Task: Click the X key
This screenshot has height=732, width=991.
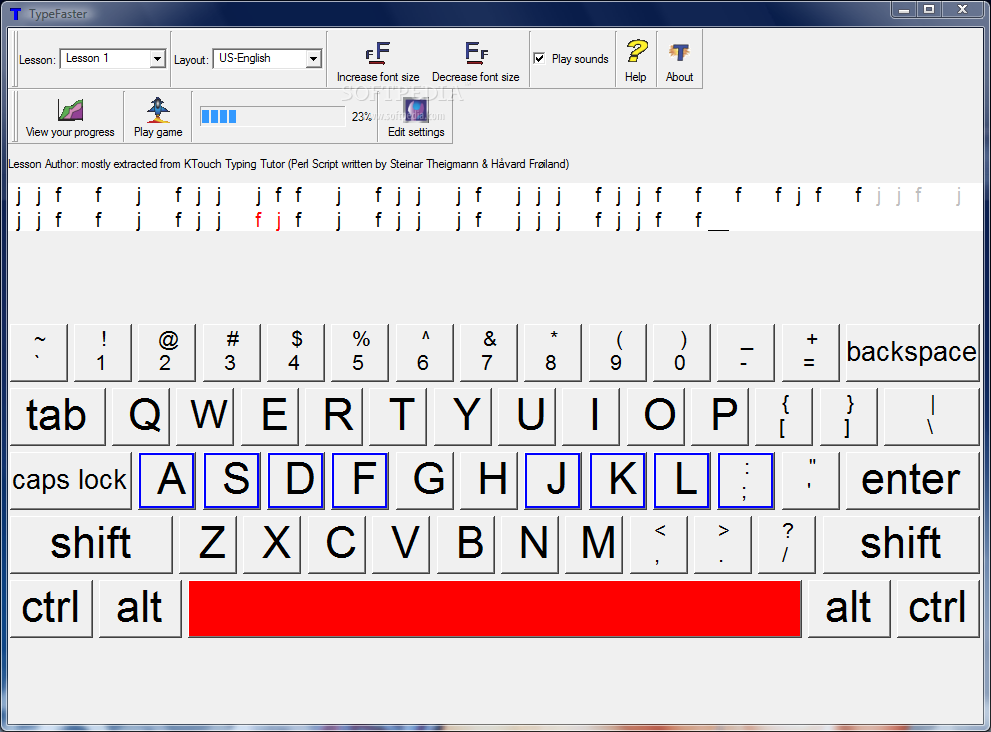Action: tap(272, 544)
